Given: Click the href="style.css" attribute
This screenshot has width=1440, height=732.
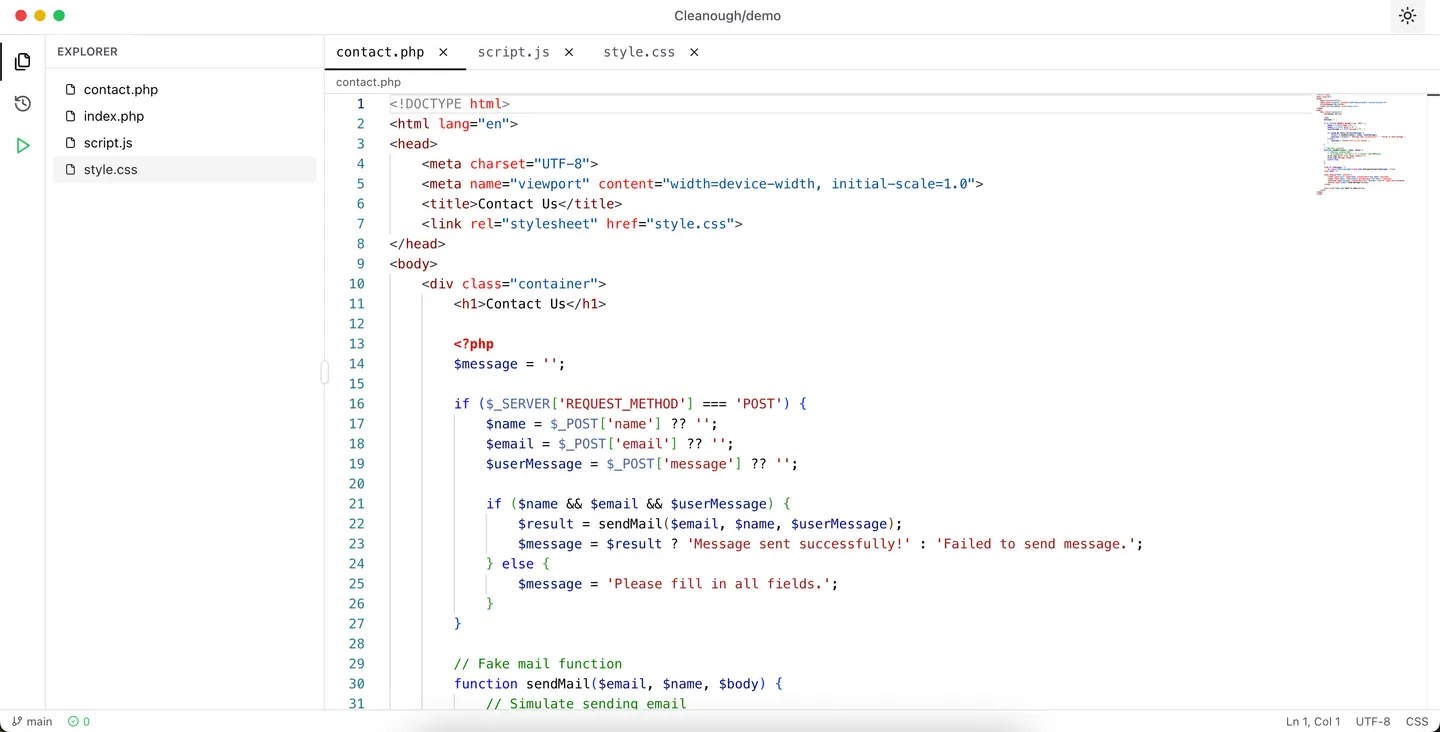Looking at the screenshot, I should pyautogui.click(x=670, y=224).
